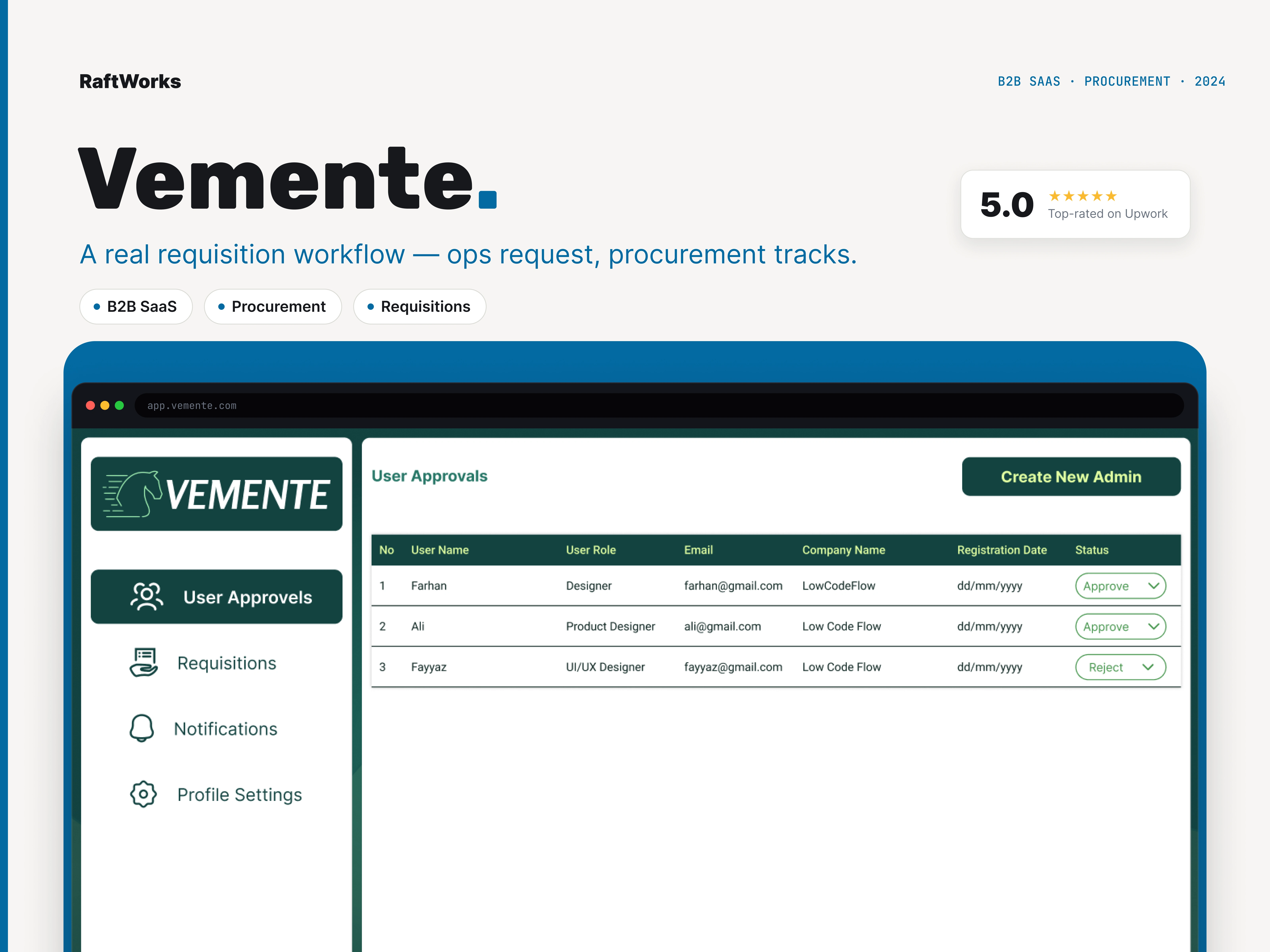The height and width of the screenshot is (952, 1270).
Task: Click the UI/UX Designer role cell
Action: tap(605, 667)
